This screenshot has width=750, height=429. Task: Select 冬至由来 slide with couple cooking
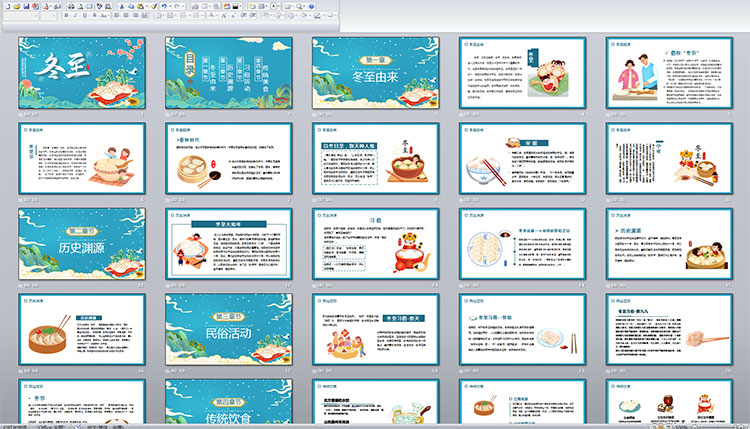click(x=669, y=73)
